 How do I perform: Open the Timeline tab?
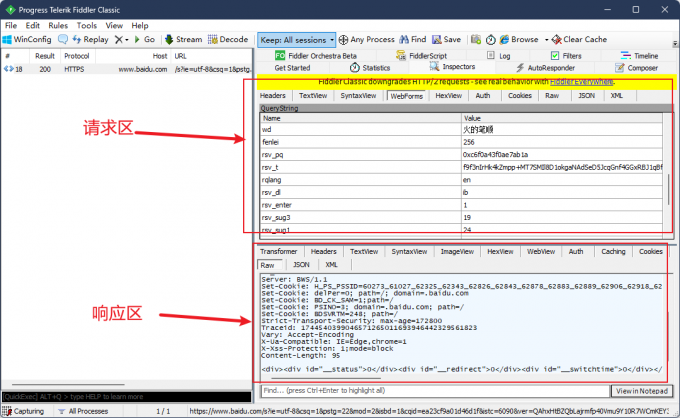640,56
